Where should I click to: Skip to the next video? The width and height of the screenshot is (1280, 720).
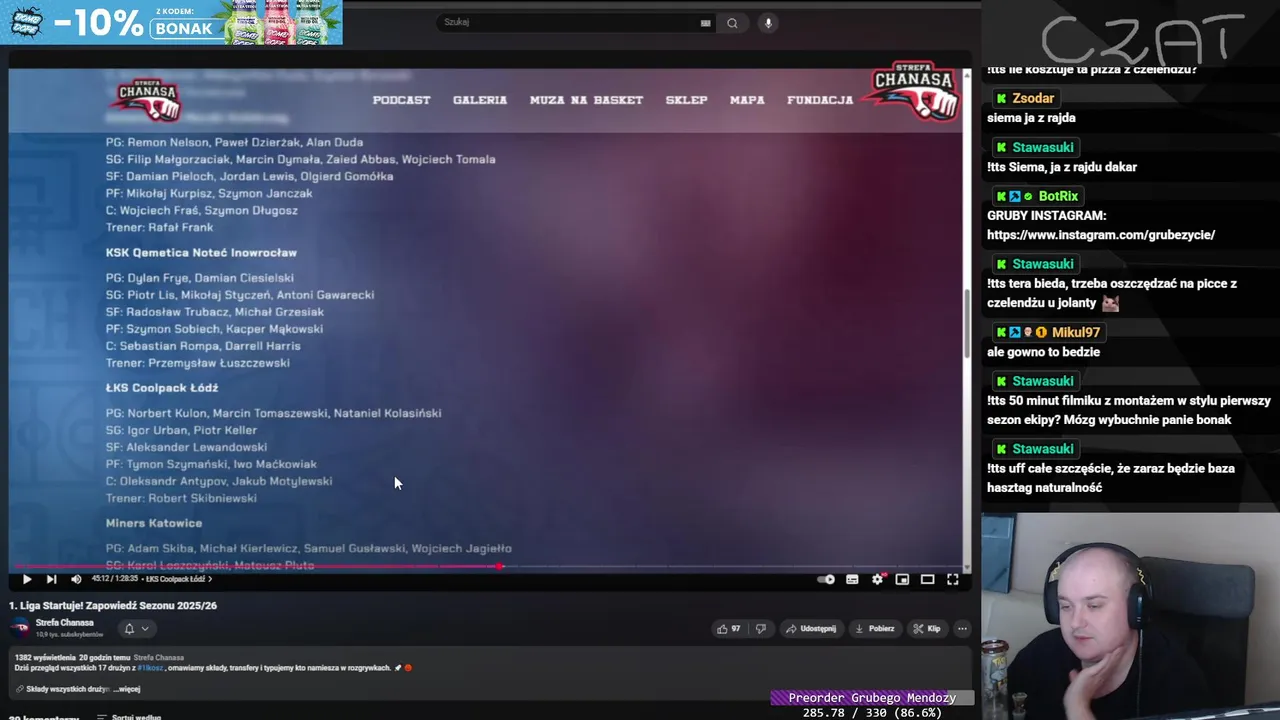51,579
